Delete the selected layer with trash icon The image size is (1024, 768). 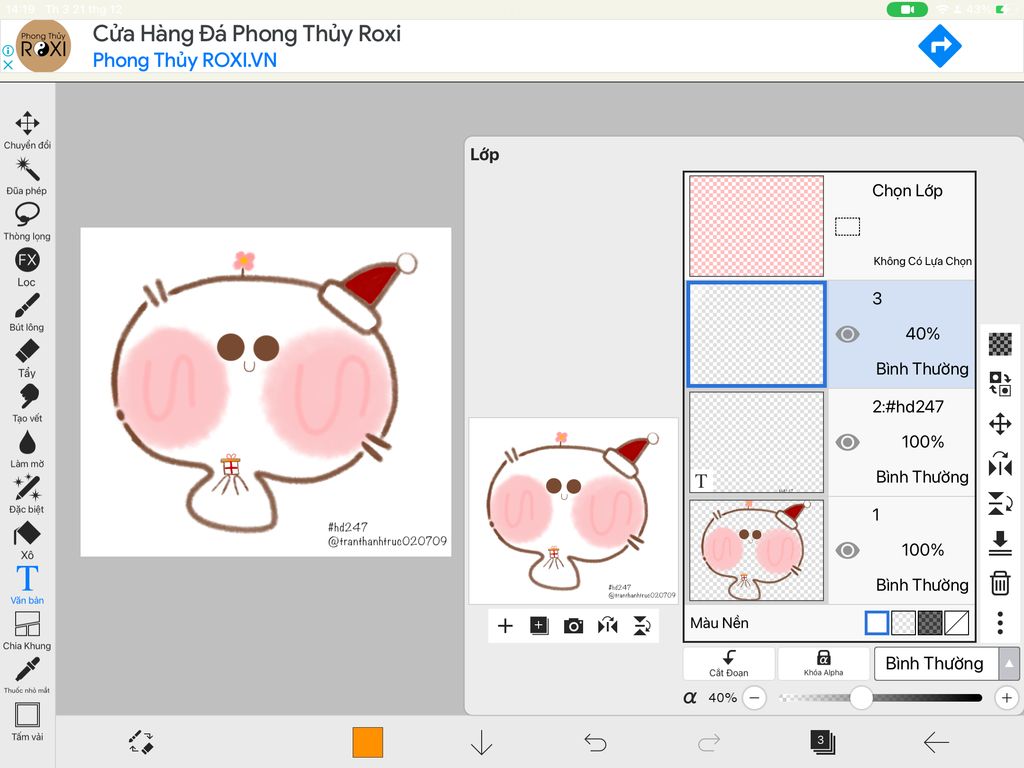[1000, 583]
